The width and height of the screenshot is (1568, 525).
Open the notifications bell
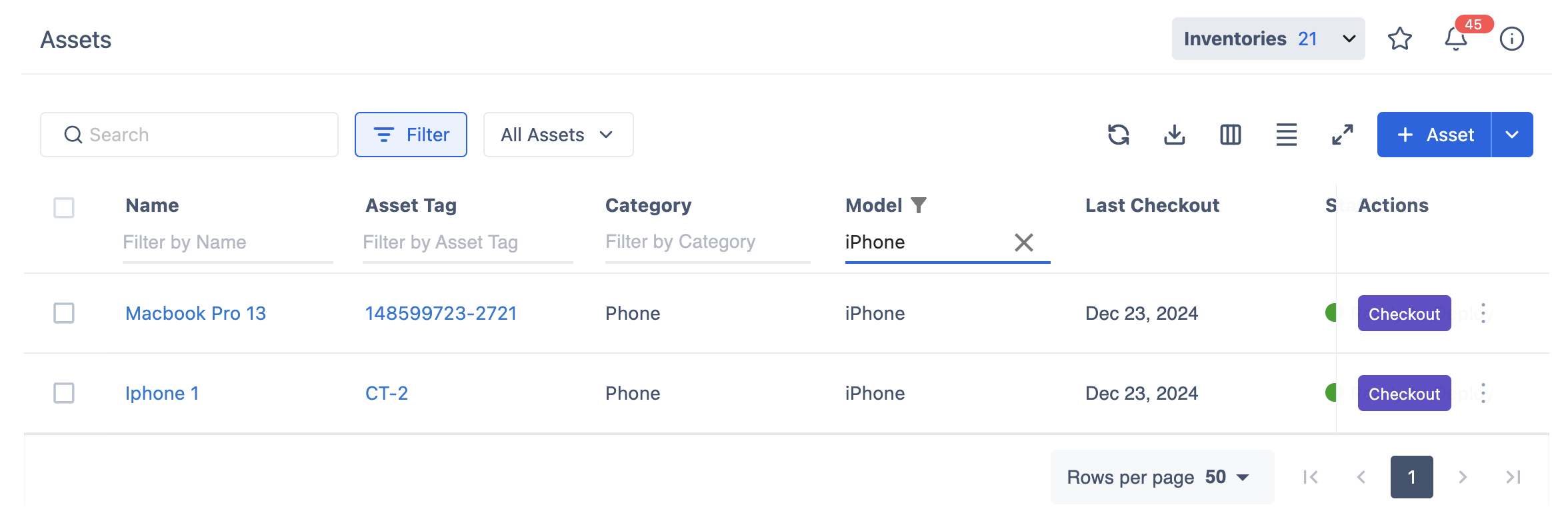pyautogui.click(x=1456, y=39)
